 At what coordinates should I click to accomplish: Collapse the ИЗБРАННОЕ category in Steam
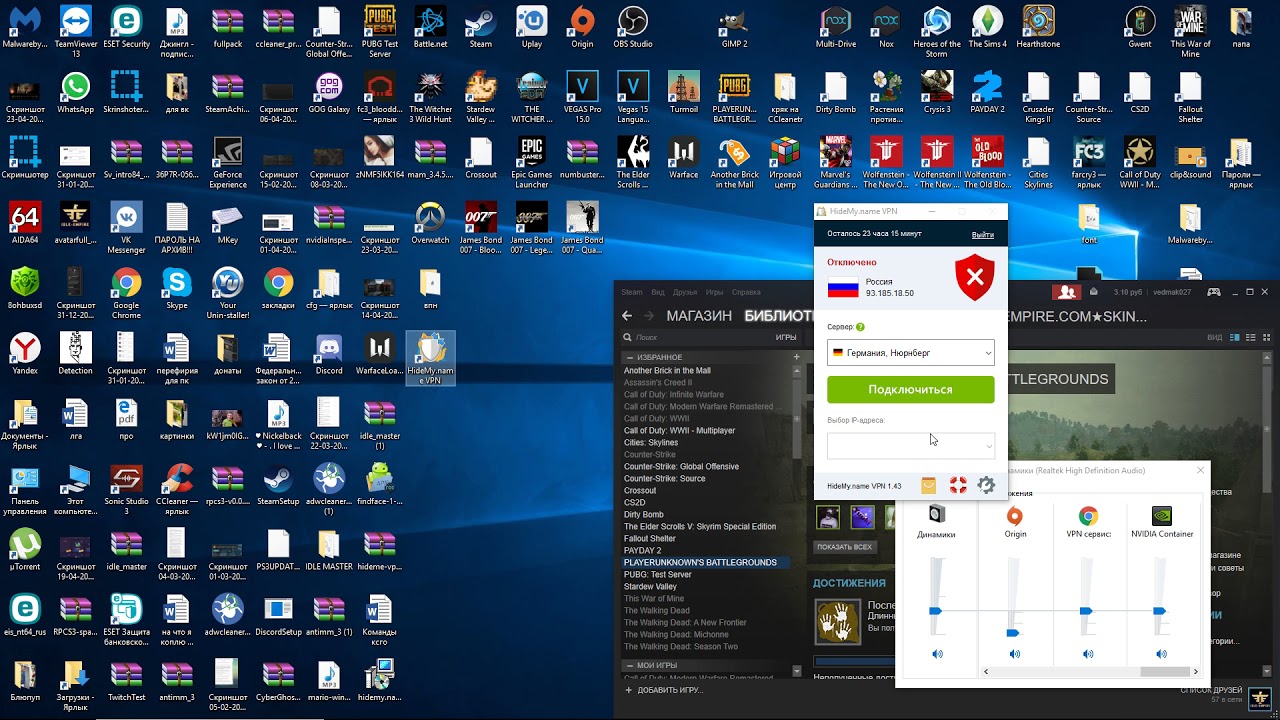[630, 357]
